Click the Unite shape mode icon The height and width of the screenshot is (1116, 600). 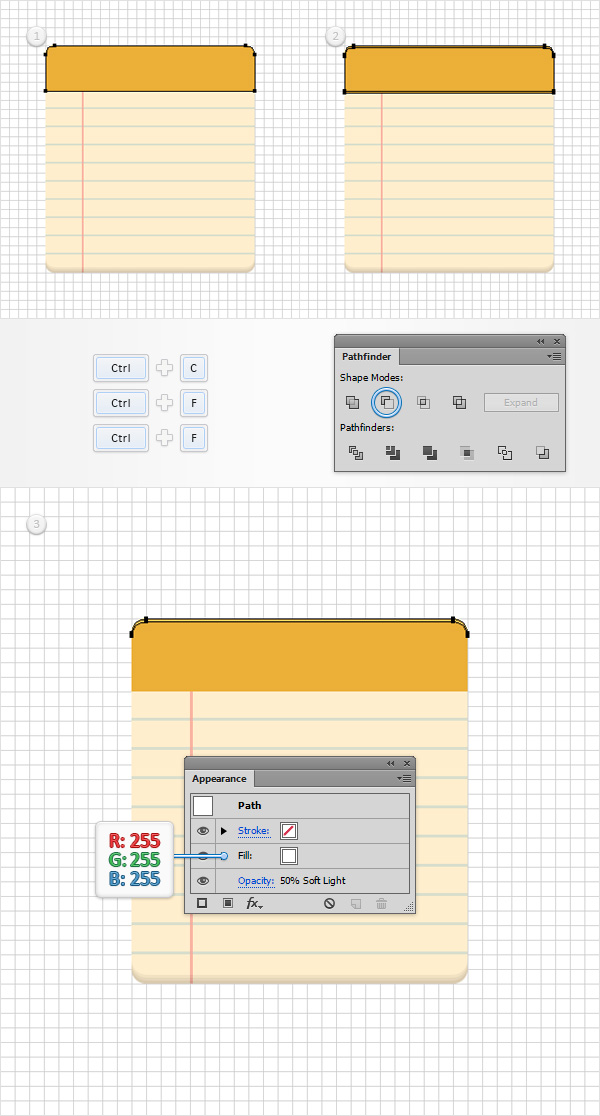352,402
